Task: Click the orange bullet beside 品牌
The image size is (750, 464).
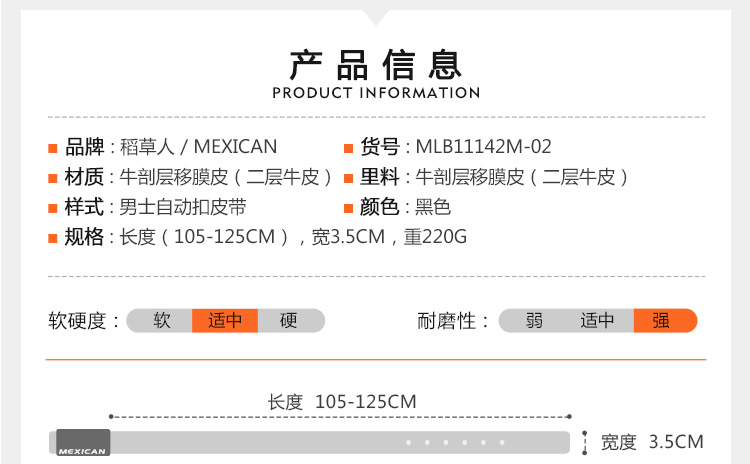Action: coord(53,148)
